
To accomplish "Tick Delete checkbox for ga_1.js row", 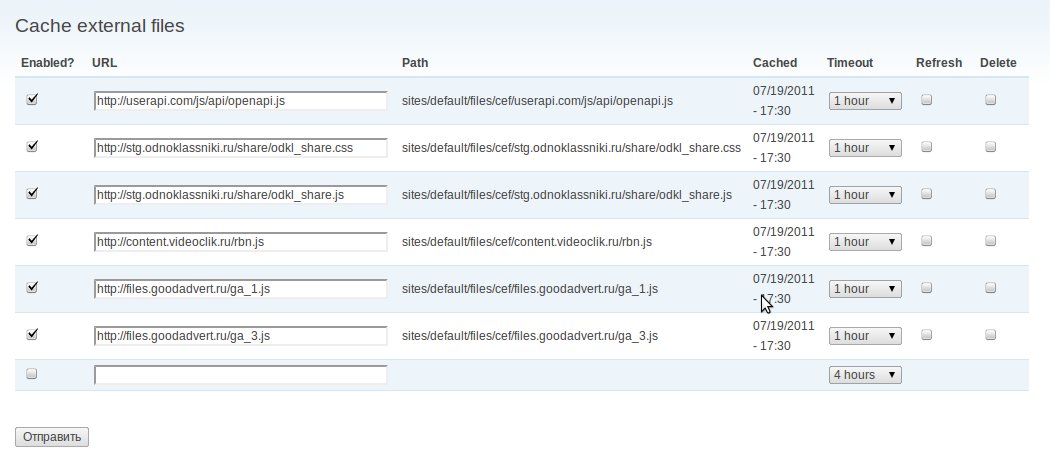I will [x=990, y=287].
